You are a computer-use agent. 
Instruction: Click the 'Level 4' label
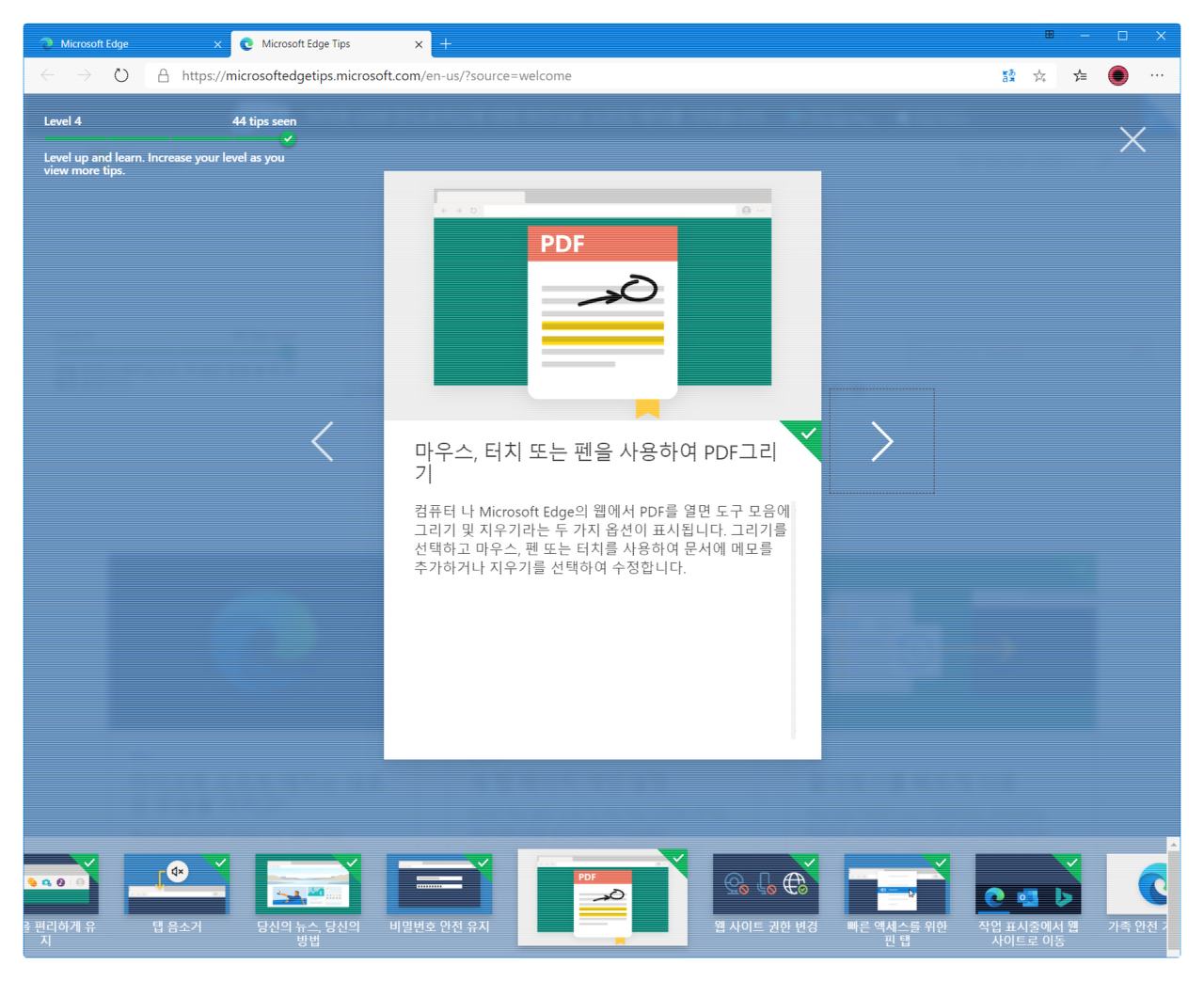point(62,121)
